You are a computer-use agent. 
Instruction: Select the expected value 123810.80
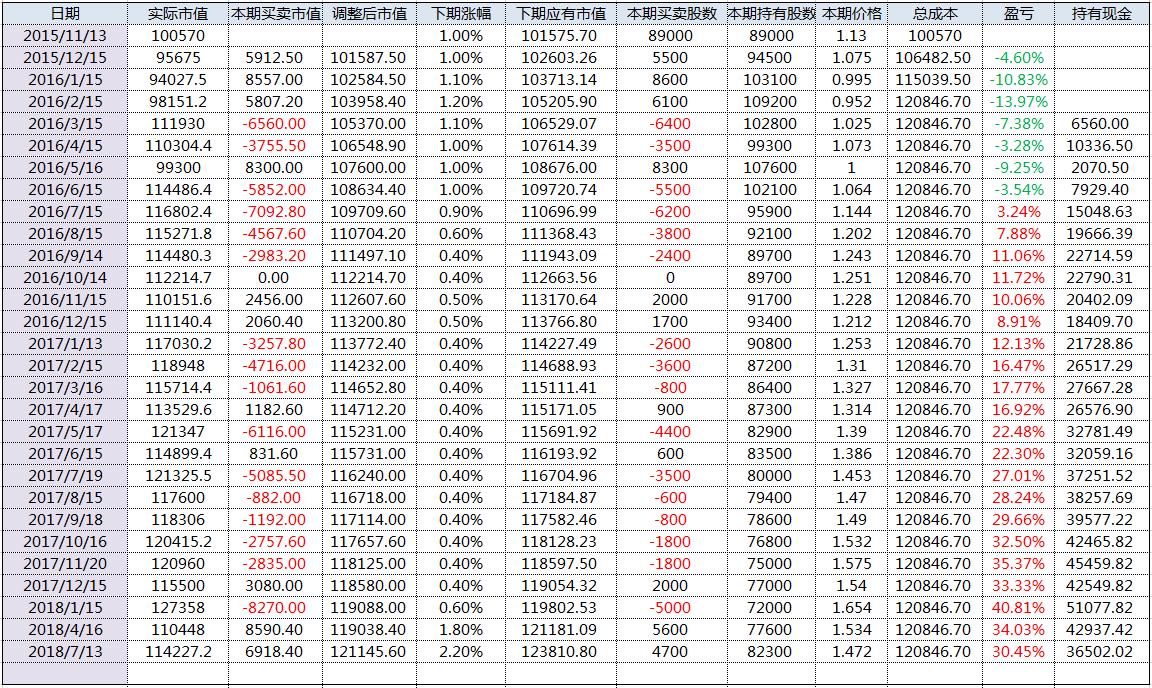[561, 652]
